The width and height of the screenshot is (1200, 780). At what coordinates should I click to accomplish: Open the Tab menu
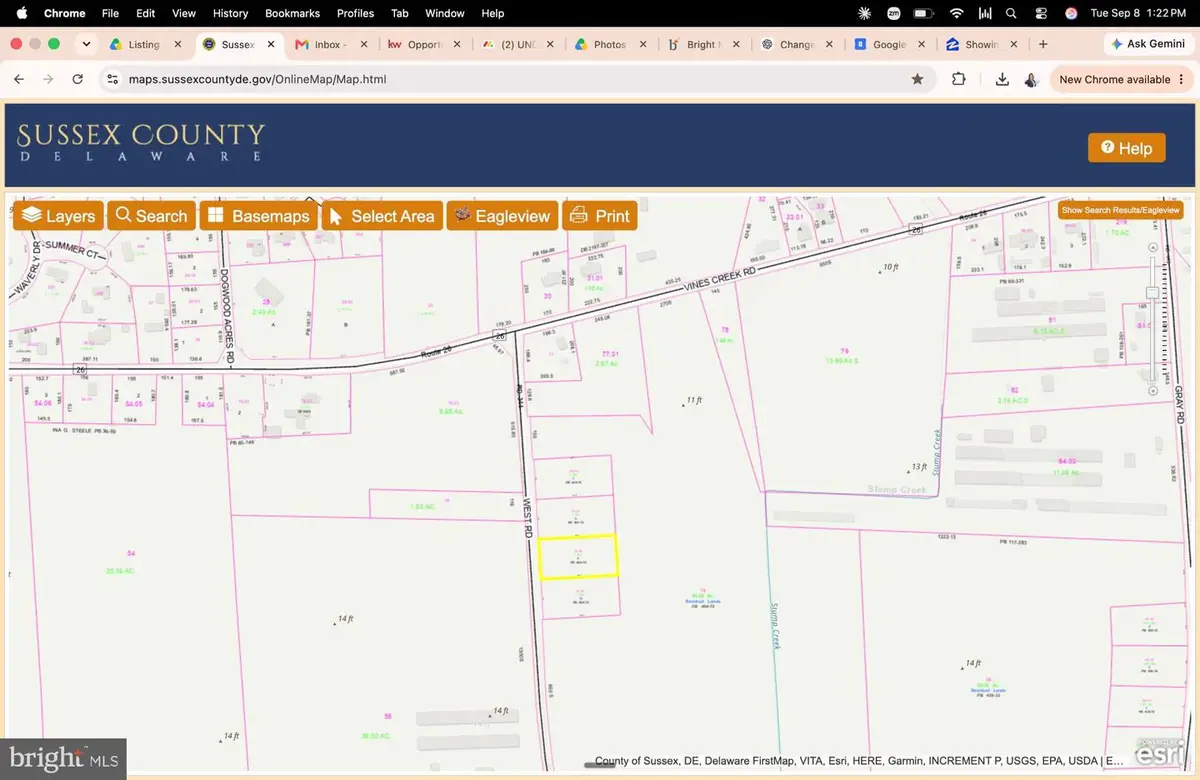[400, 13]
